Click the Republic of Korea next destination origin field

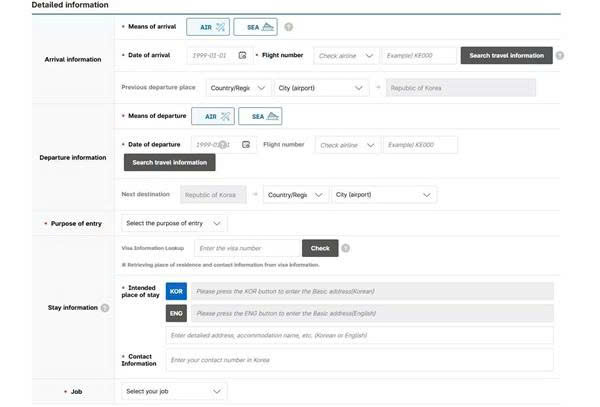coord(213,195)
